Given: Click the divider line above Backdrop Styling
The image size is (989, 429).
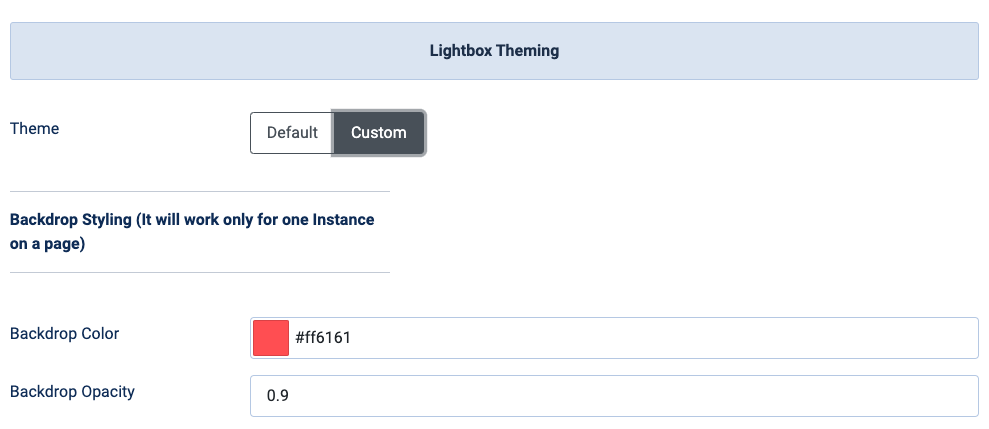Looking at the screenshot, I should [x=200, y=191].
